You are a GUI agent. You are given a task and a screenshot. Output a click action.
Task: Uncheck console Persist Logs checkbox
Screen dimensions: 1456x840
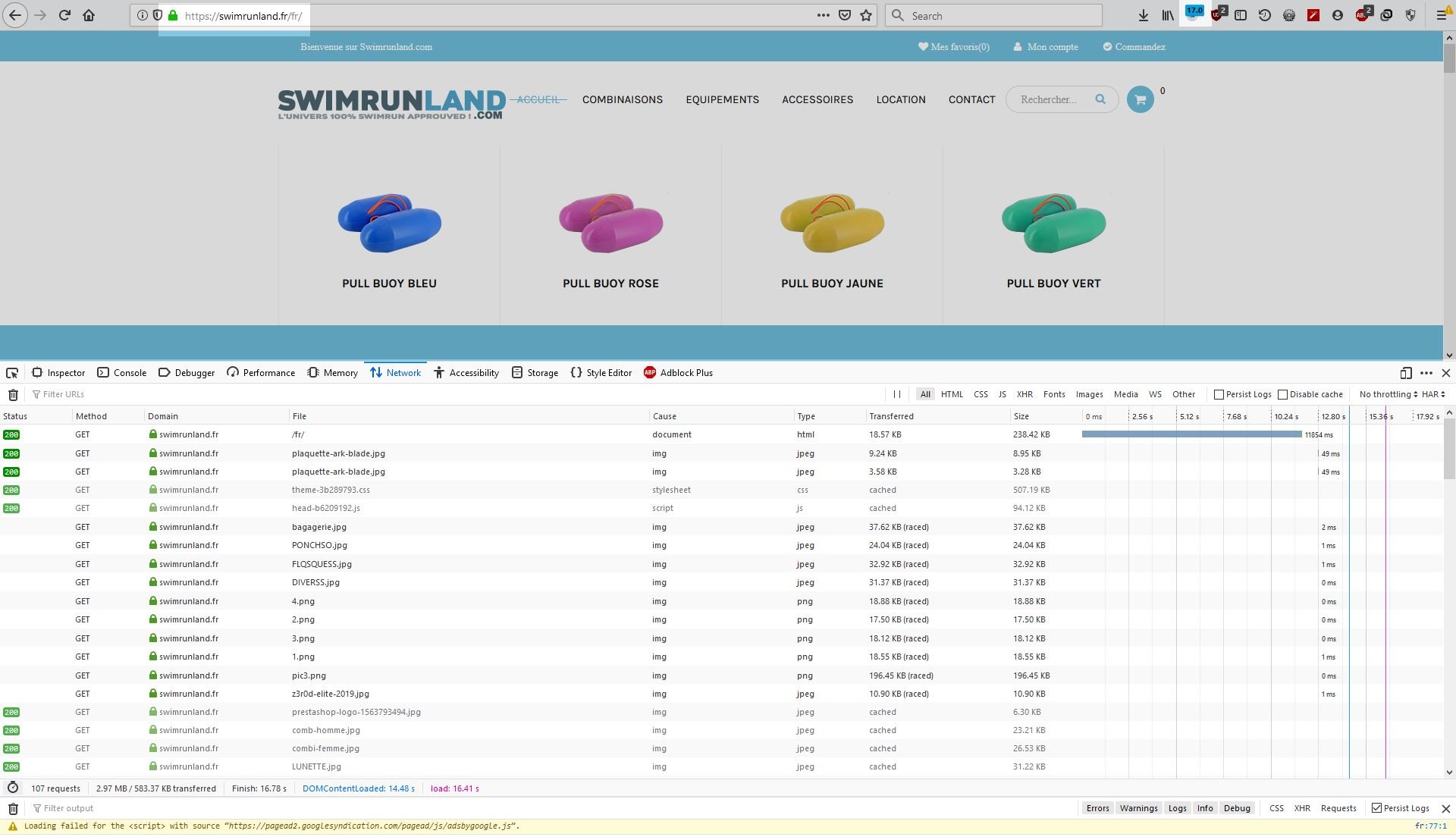1376,809
